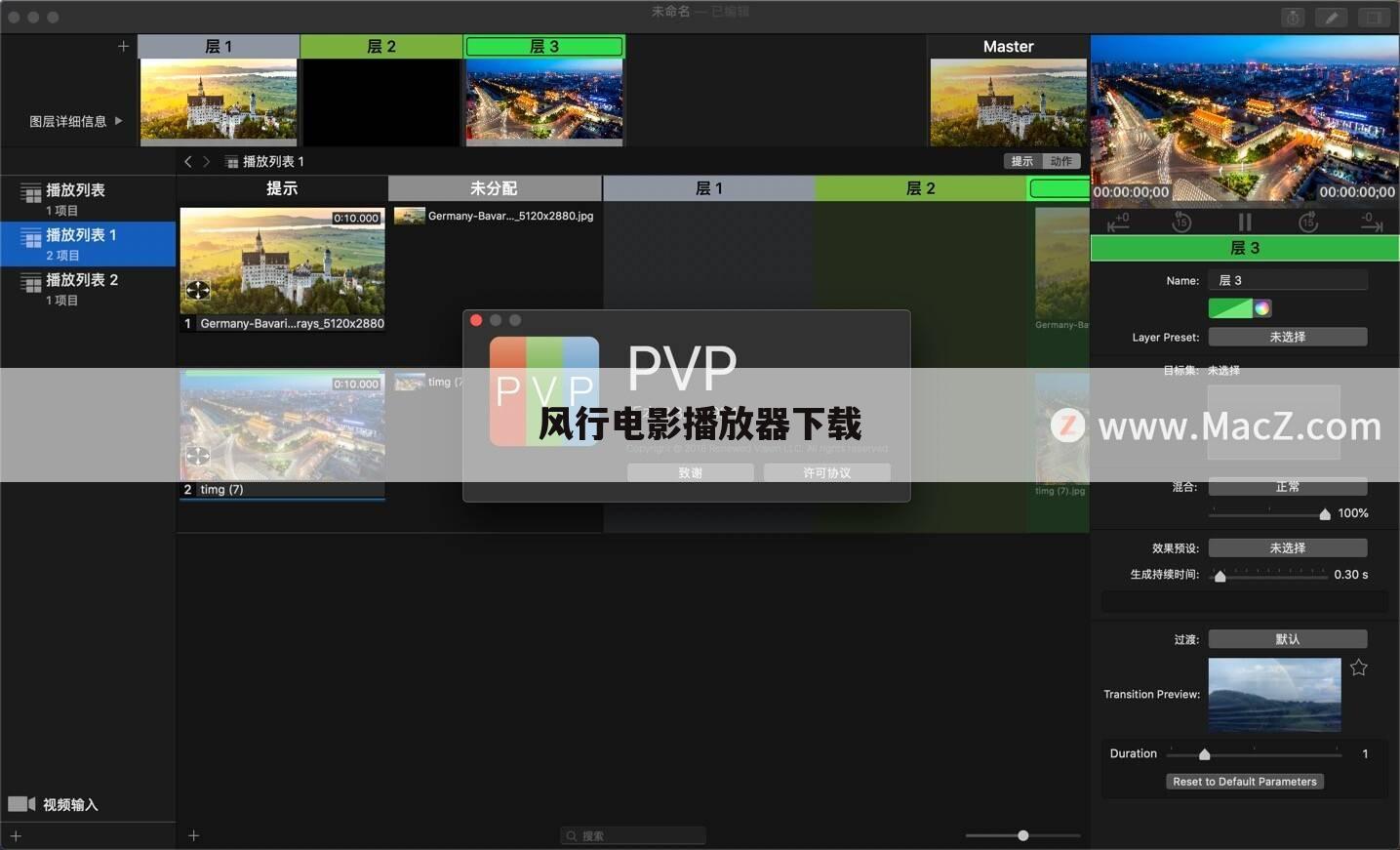This screenshot has width=1400, height=850.
Task: Jump to start with the +0 arrow icon
Action: tap(1119, 223)
